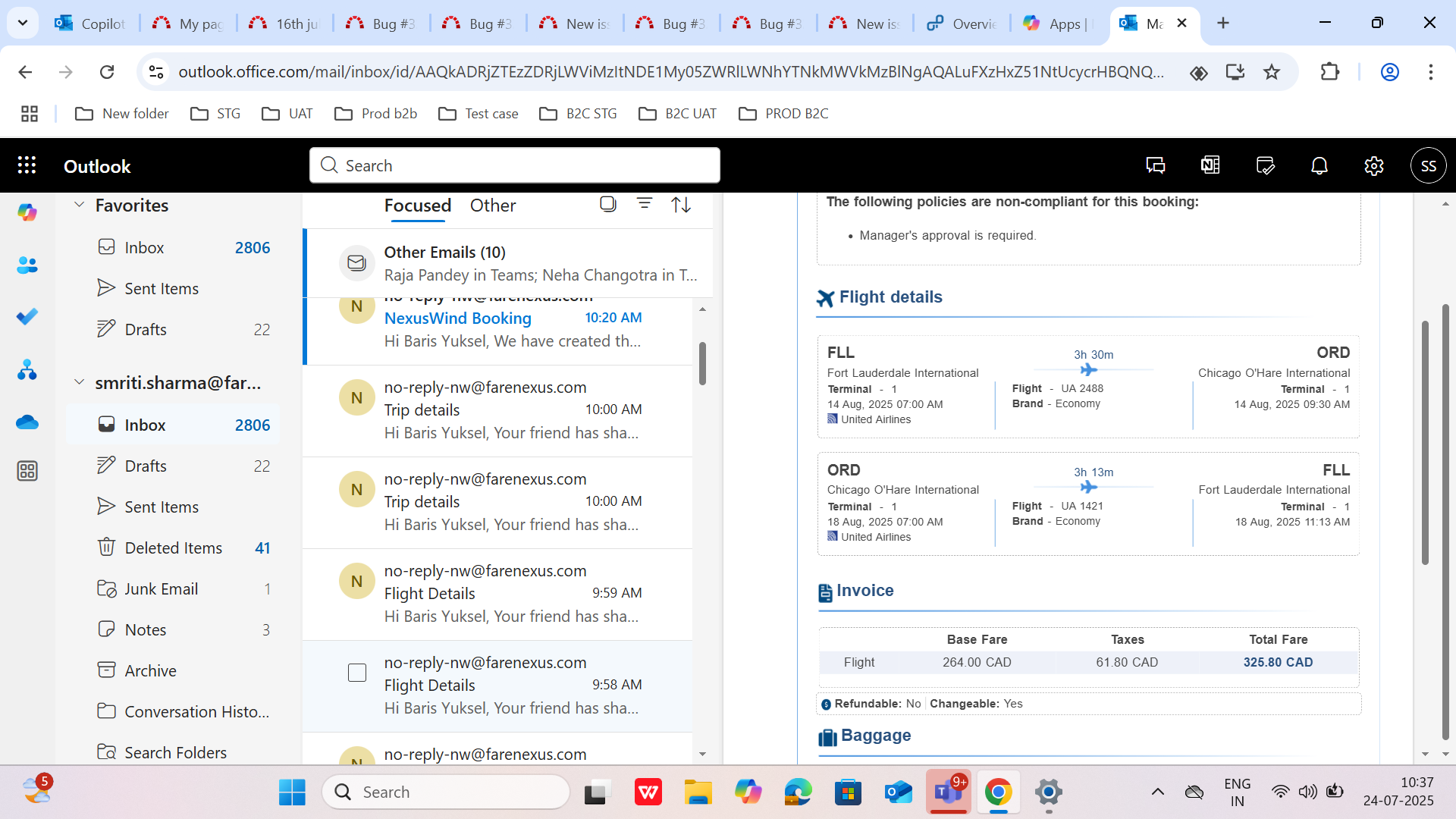Switch to the Overview browser tab
Image resolution: width=1456 pixels, height=819 pixels.
click(962, 24)
